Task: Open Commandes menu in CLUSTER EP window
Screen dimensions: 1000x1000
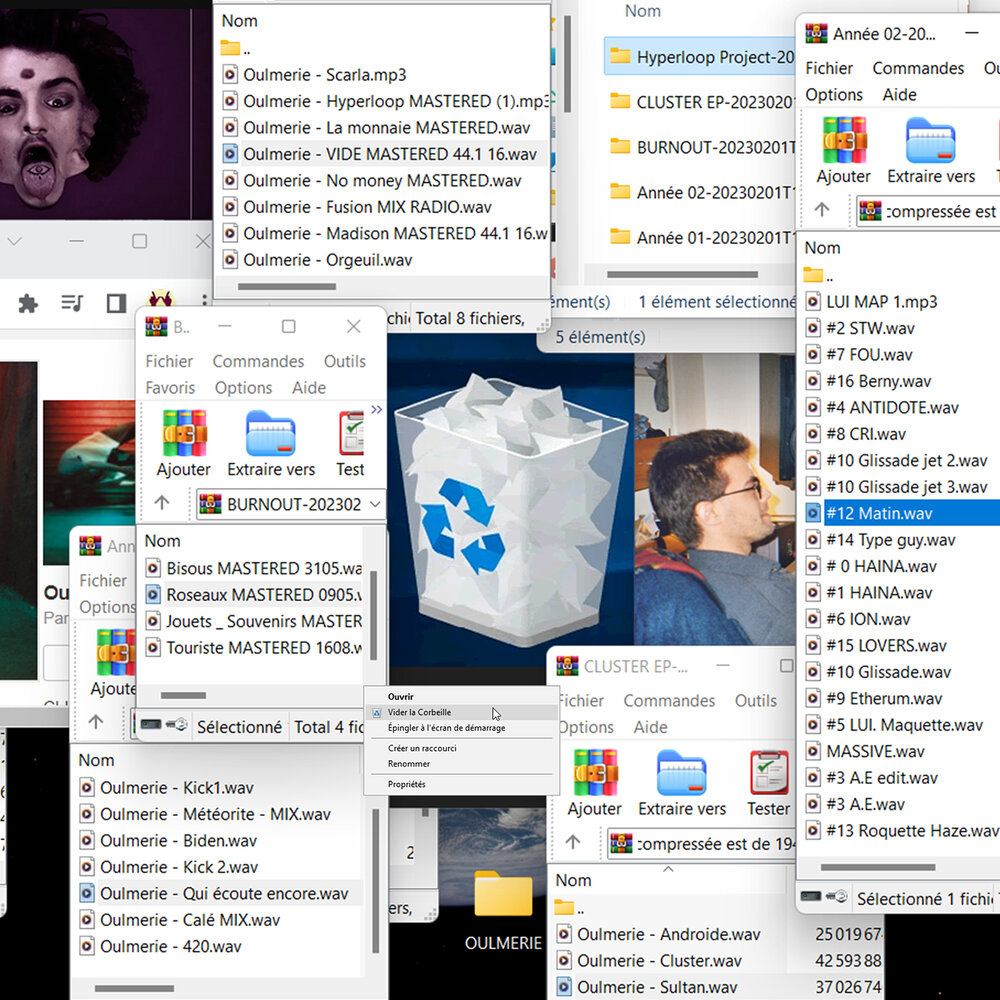Action: (x=669, y=701)
